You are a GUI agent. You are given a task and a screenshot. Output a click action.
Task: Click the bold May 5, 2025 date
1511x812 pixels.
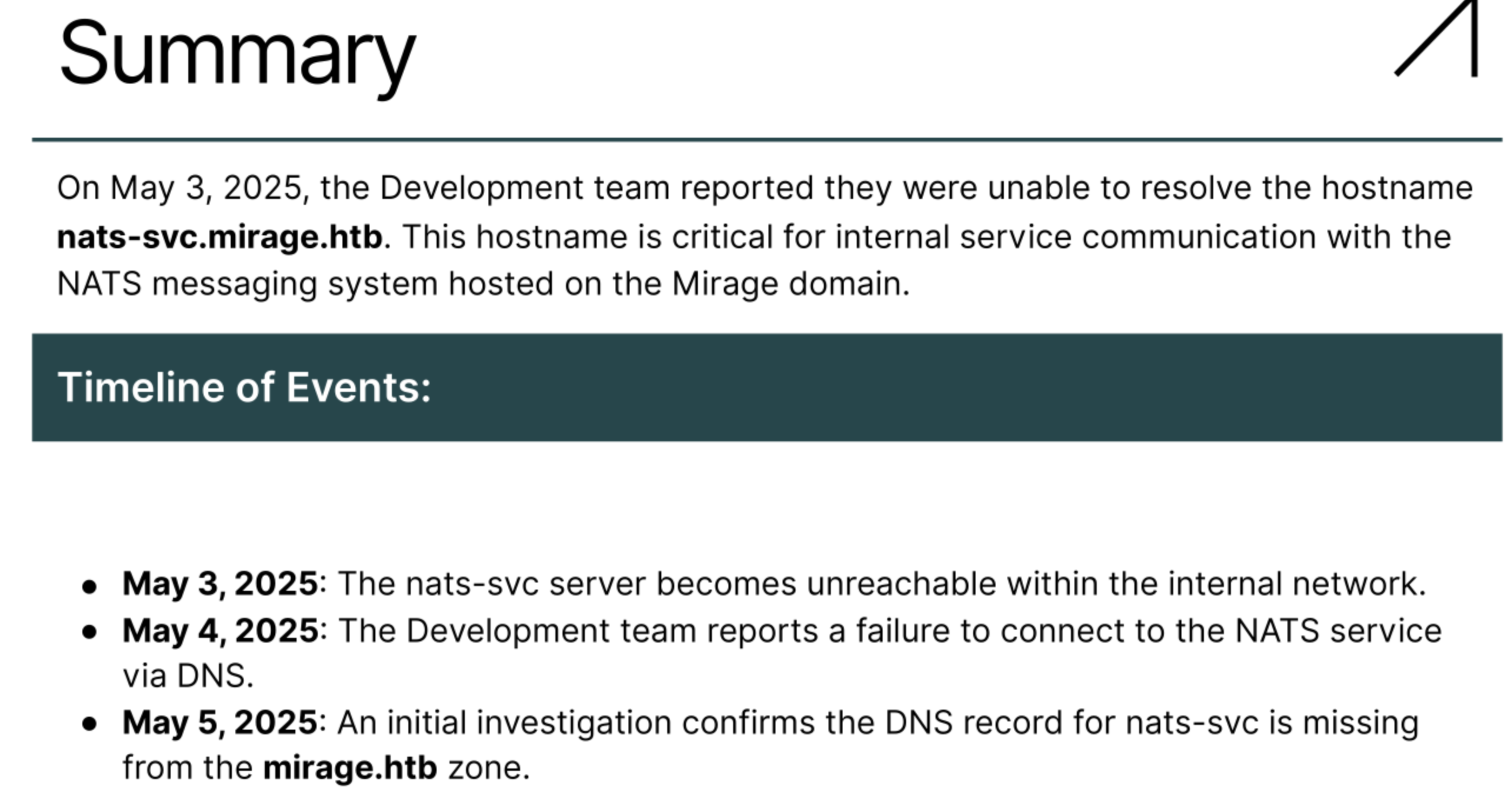pos(220,723)
